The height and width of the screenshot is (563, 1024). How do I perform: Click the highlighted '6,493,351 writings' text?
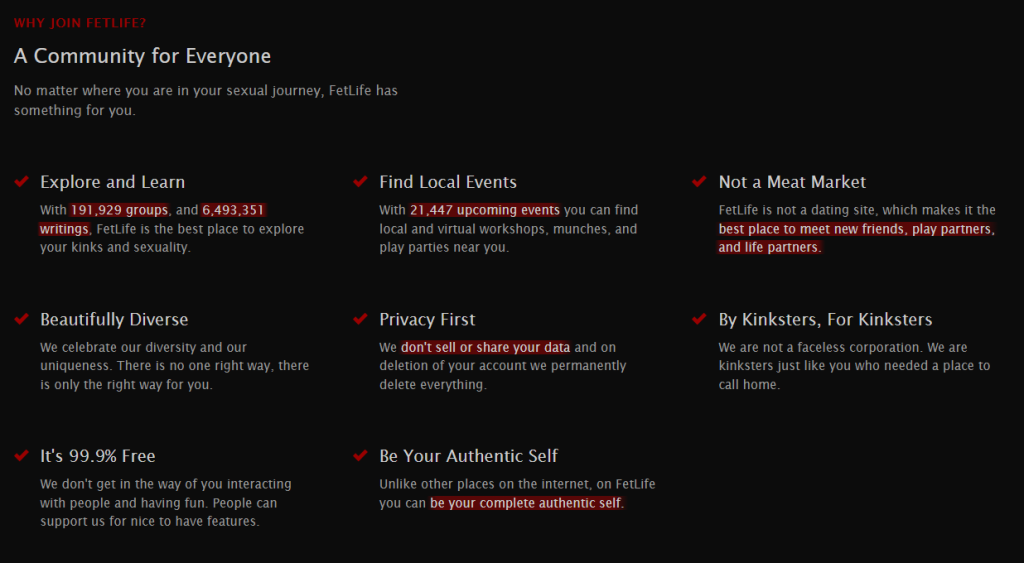[234, 210]
